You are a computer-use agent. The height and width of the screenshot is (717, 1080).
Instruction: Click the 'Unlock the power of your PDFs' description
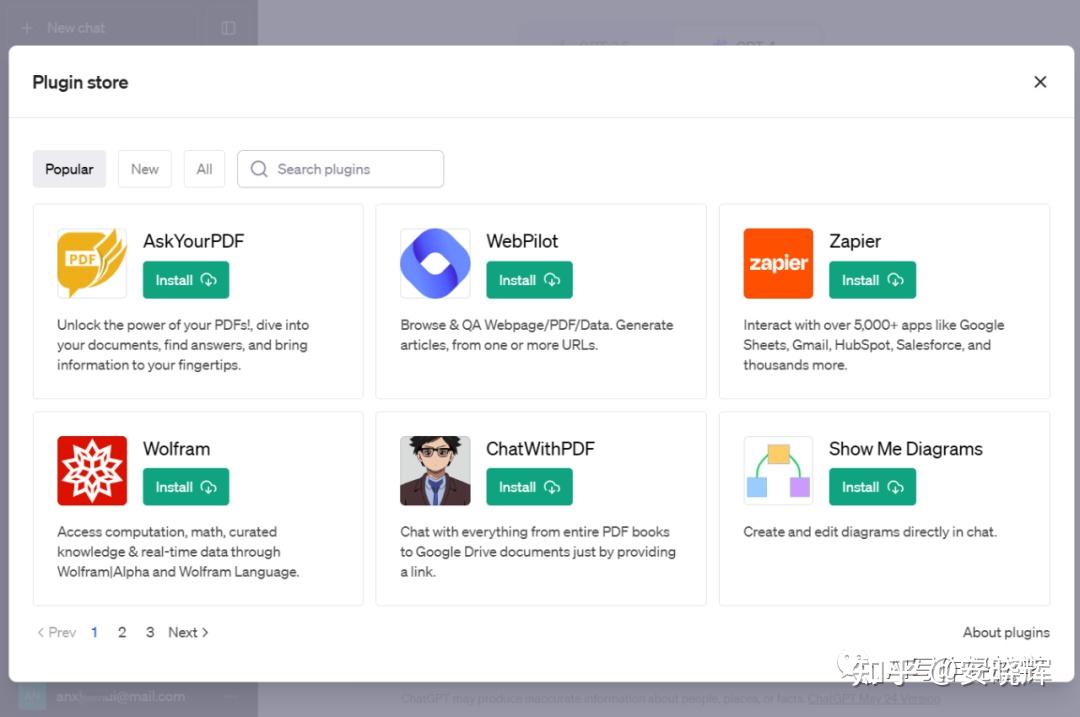pyautogui.click(x=183, y=344)
